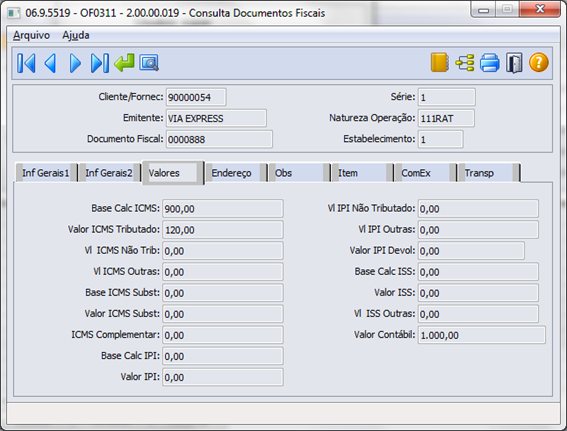Click the Série field
This screenshot has width=567, height=431.
(x=447, y=97)
